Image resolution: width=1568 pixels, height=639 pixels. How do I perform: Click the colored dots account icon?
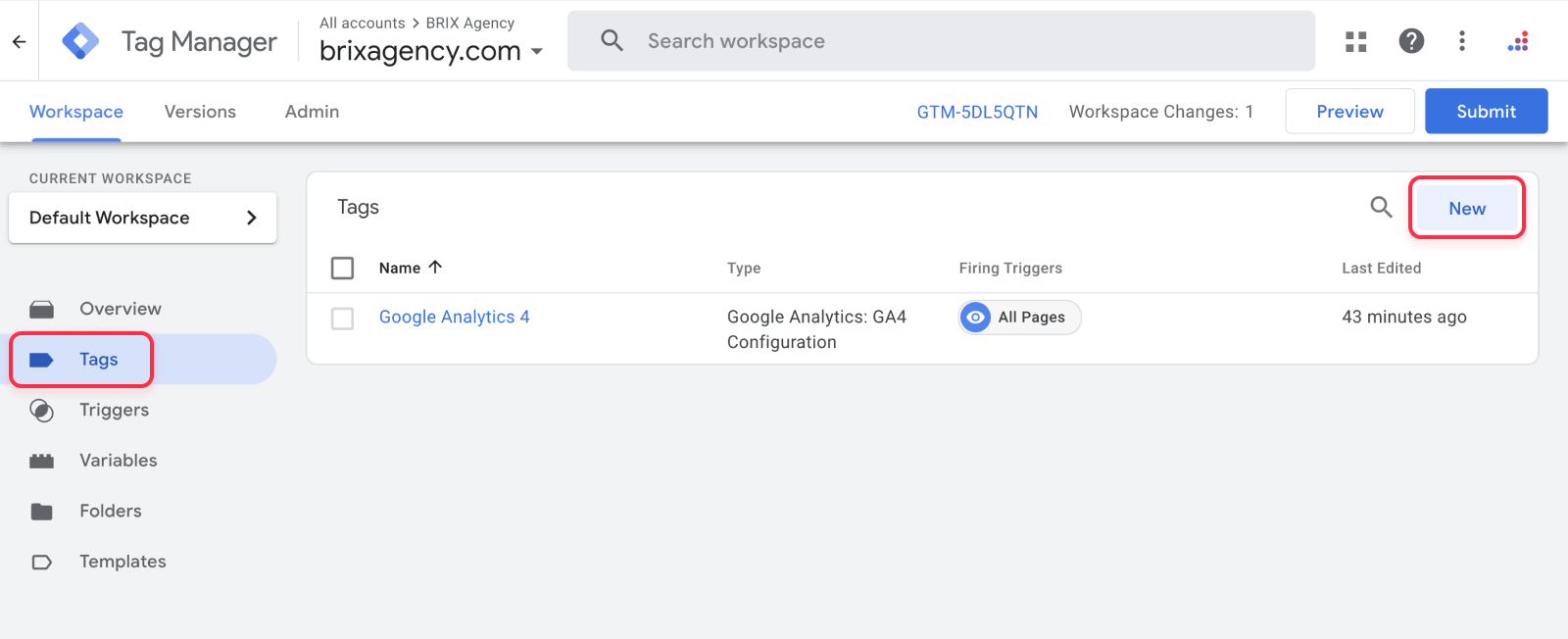click(1518, 41)
